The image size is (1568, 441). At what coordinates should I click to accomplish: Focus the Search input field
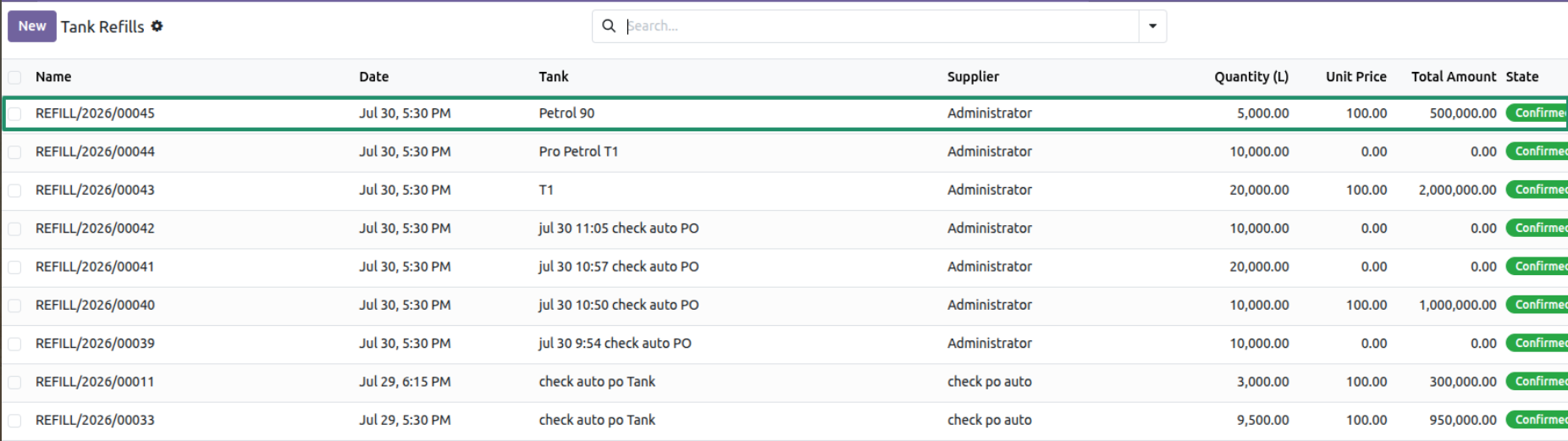click(x=881, y=26)
